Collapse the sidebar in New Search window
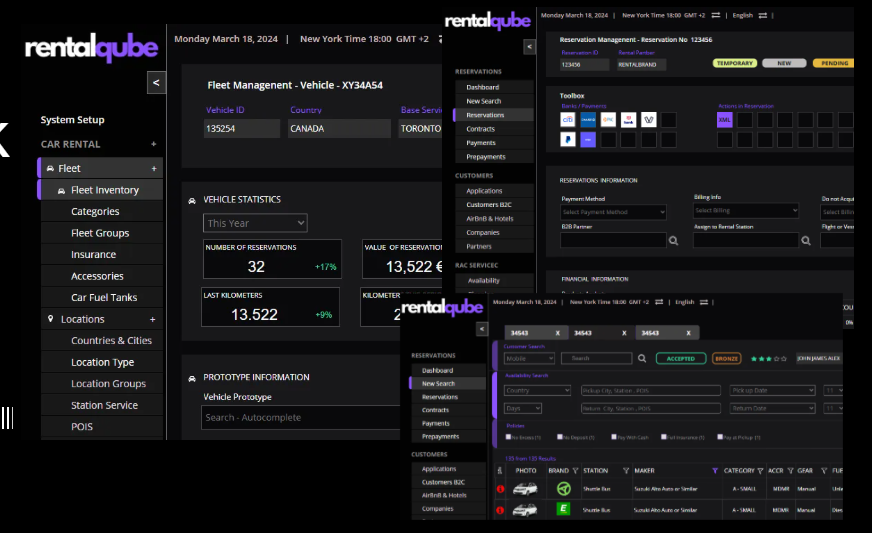The height and width of the screenshot is (533, 872). [482, 329]
